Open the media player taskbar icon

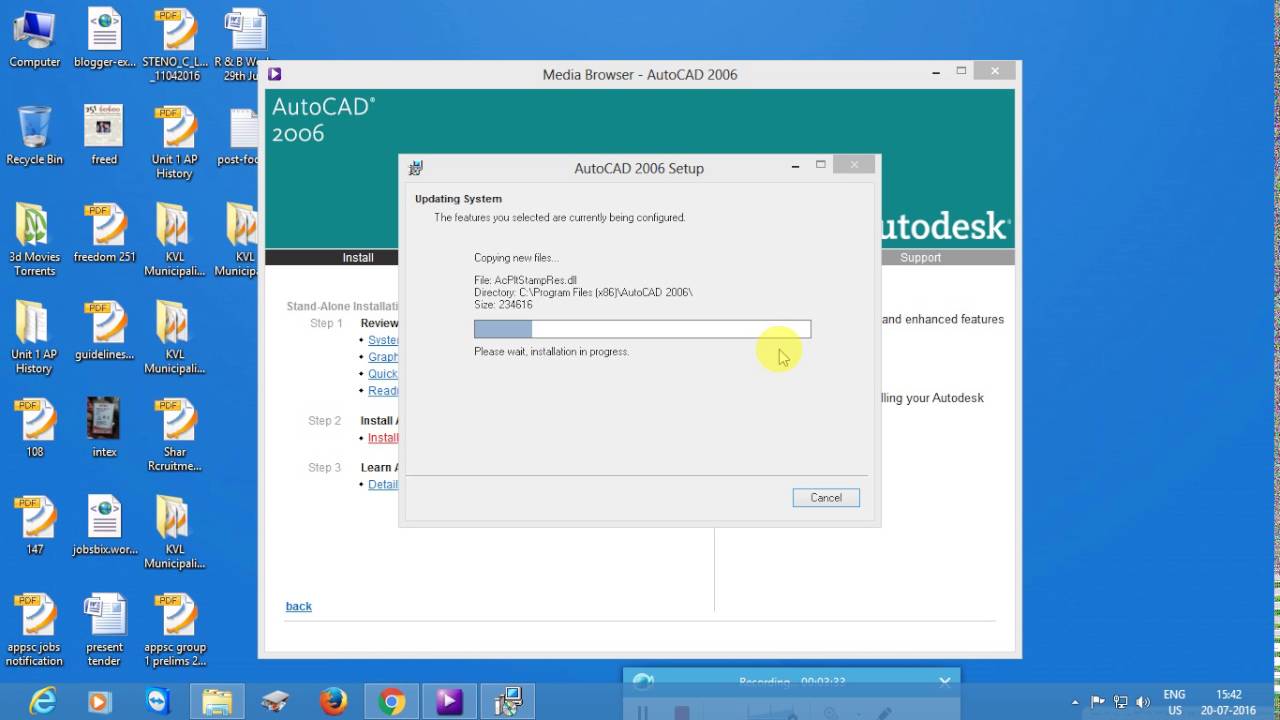pos(98,702)
